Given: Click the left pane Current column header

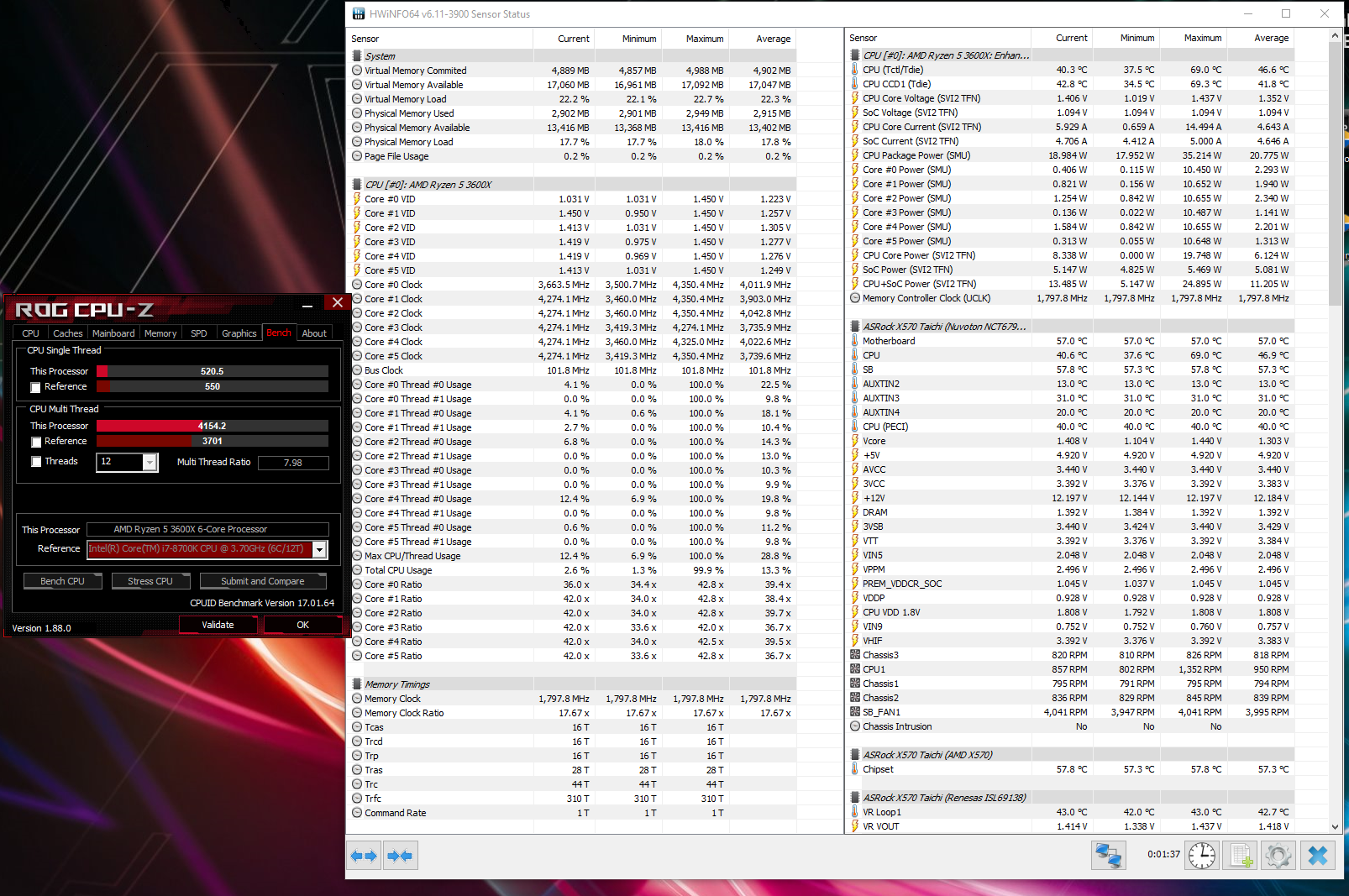Looking at the screenshot, I should click(x=564, y=39).
